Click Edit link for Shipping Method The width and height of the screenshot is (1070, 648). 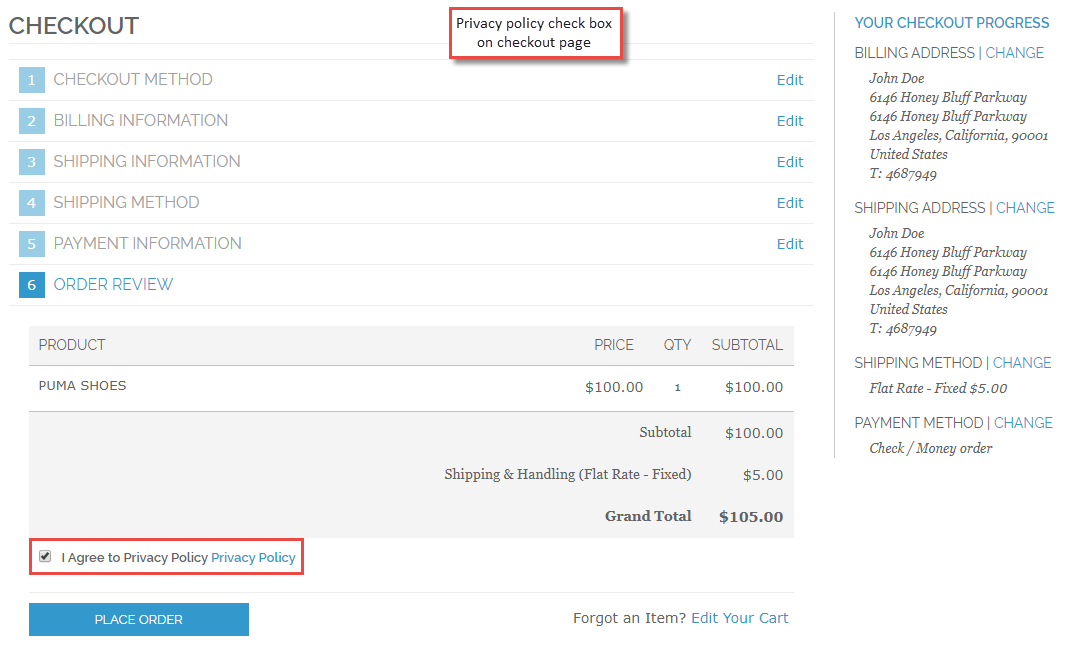tap(790, 203)
